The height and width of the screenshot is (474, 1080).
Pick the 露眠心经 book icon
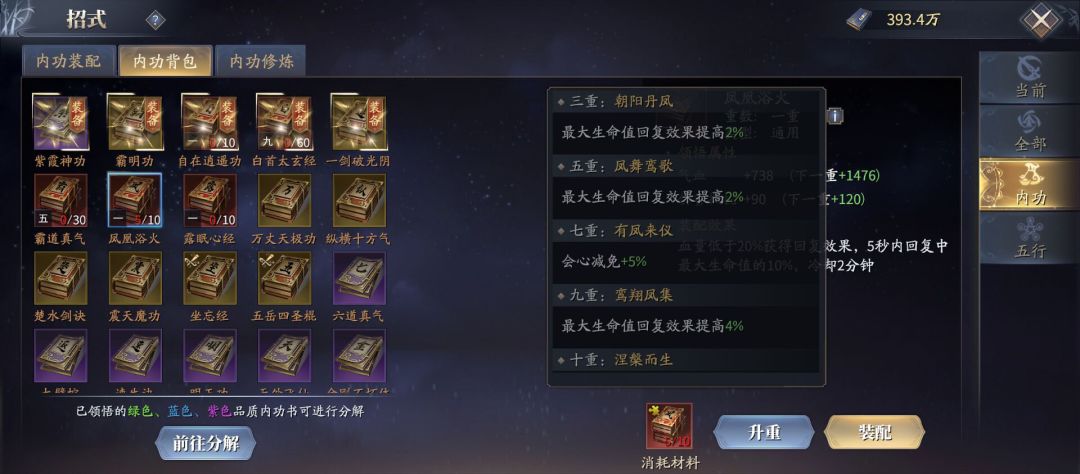pos(210,200)
